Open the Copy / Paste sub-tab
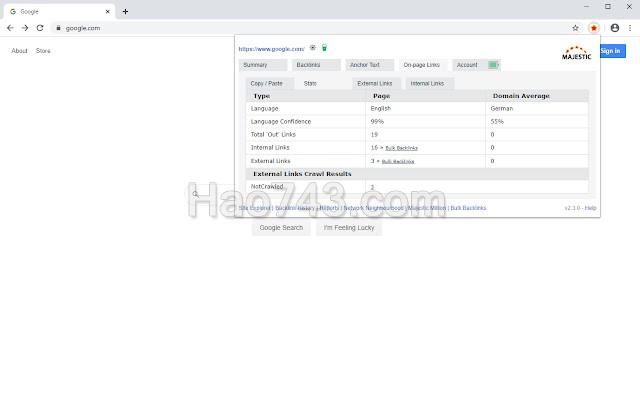 click(270, 83)
